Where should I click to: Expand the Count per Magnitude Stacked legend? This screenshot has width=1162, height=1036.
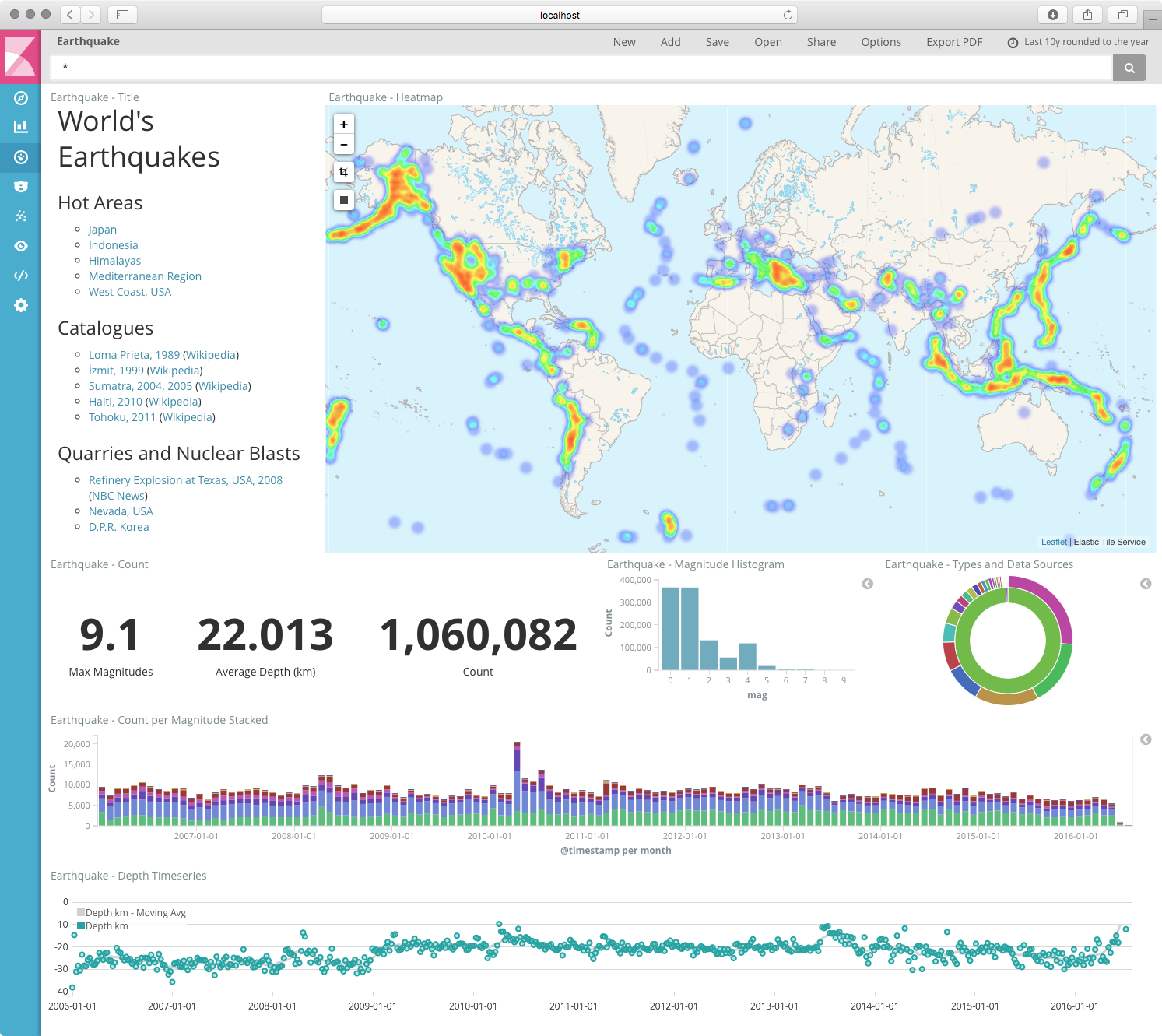click(1146, 739)
